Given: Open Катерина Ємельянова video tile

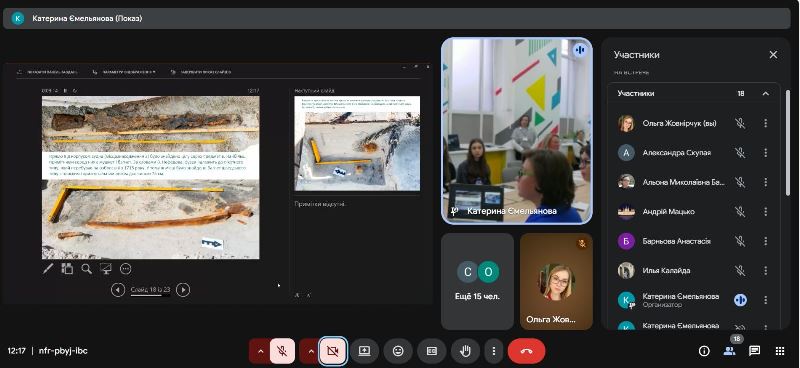Looking at the screenshot, I should [517, 131].
